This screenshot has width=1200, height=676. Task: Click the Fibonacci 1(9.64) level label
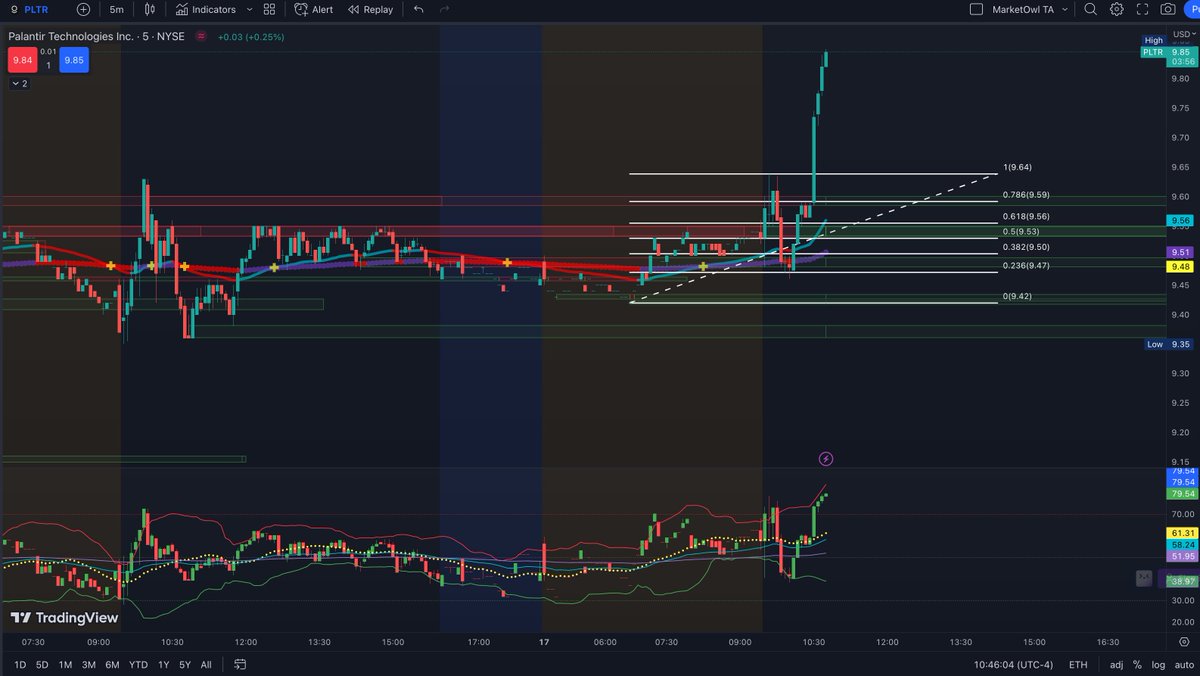coord(1019,167)
